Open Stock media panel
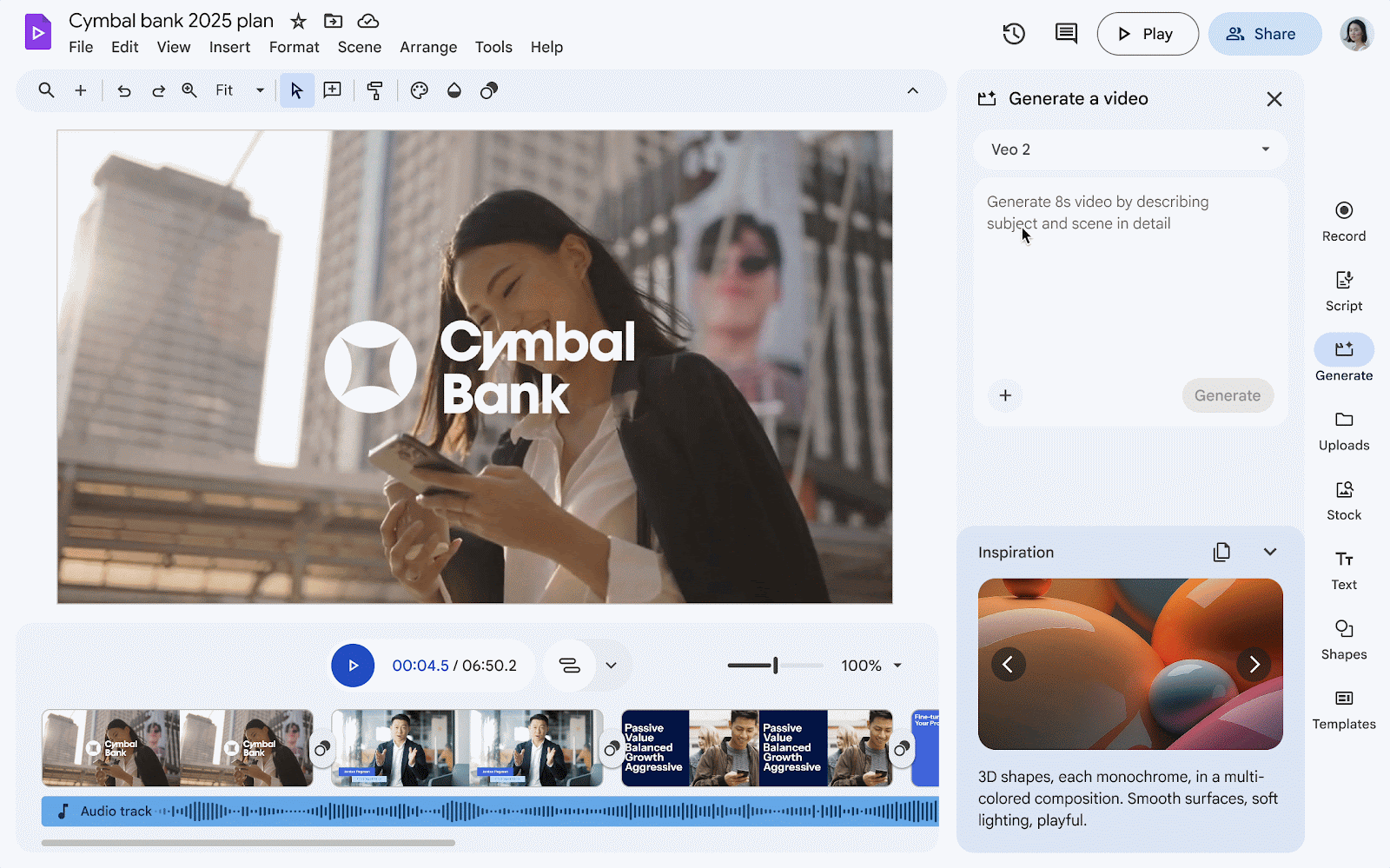This screenshot has width=1390, height=868. pyautogui.click(x=1343, y=500)
